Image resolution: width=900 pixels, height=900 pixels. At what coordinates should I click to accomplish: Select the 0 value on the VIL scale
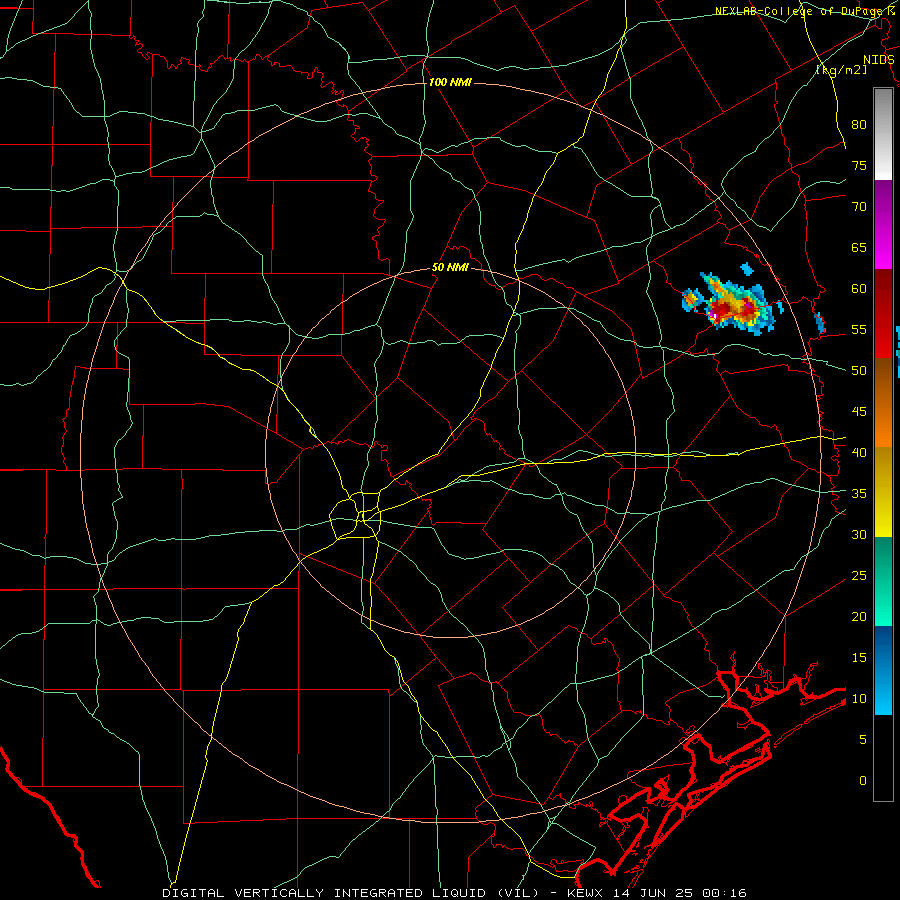pyautogui.click(x=863, y=781)
